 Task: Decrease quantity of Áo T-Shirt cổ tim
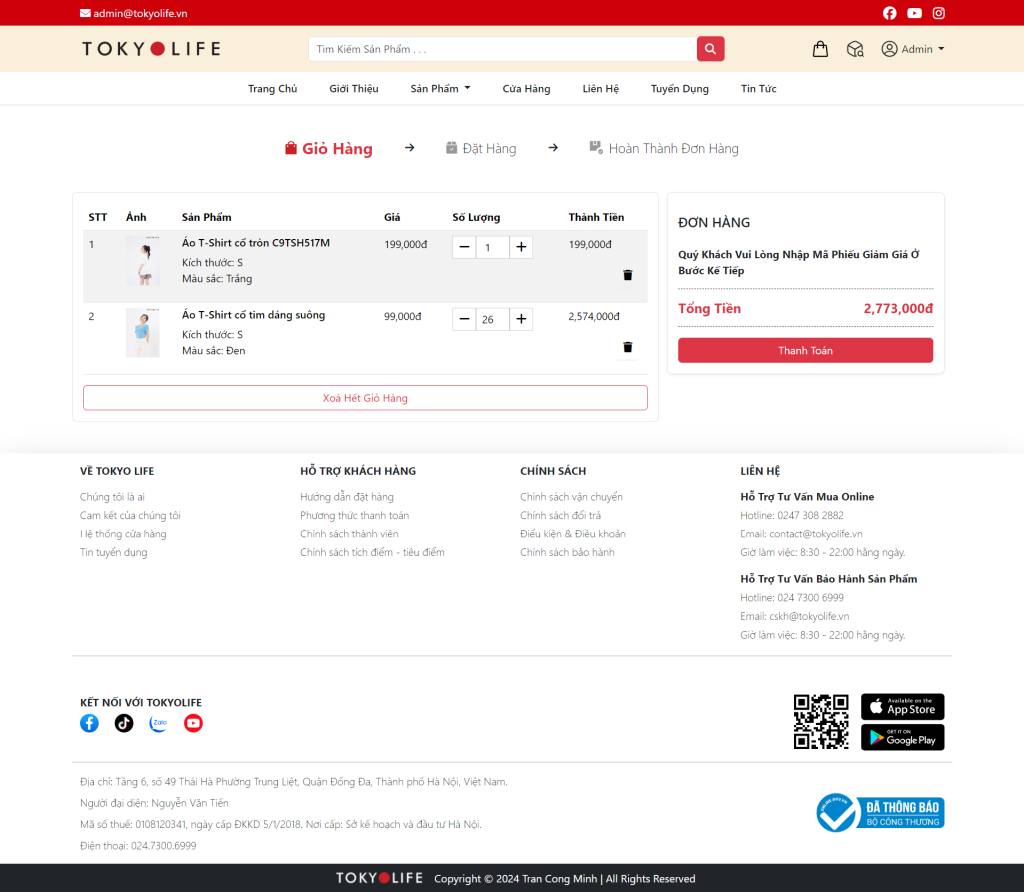tap(464, 319)
